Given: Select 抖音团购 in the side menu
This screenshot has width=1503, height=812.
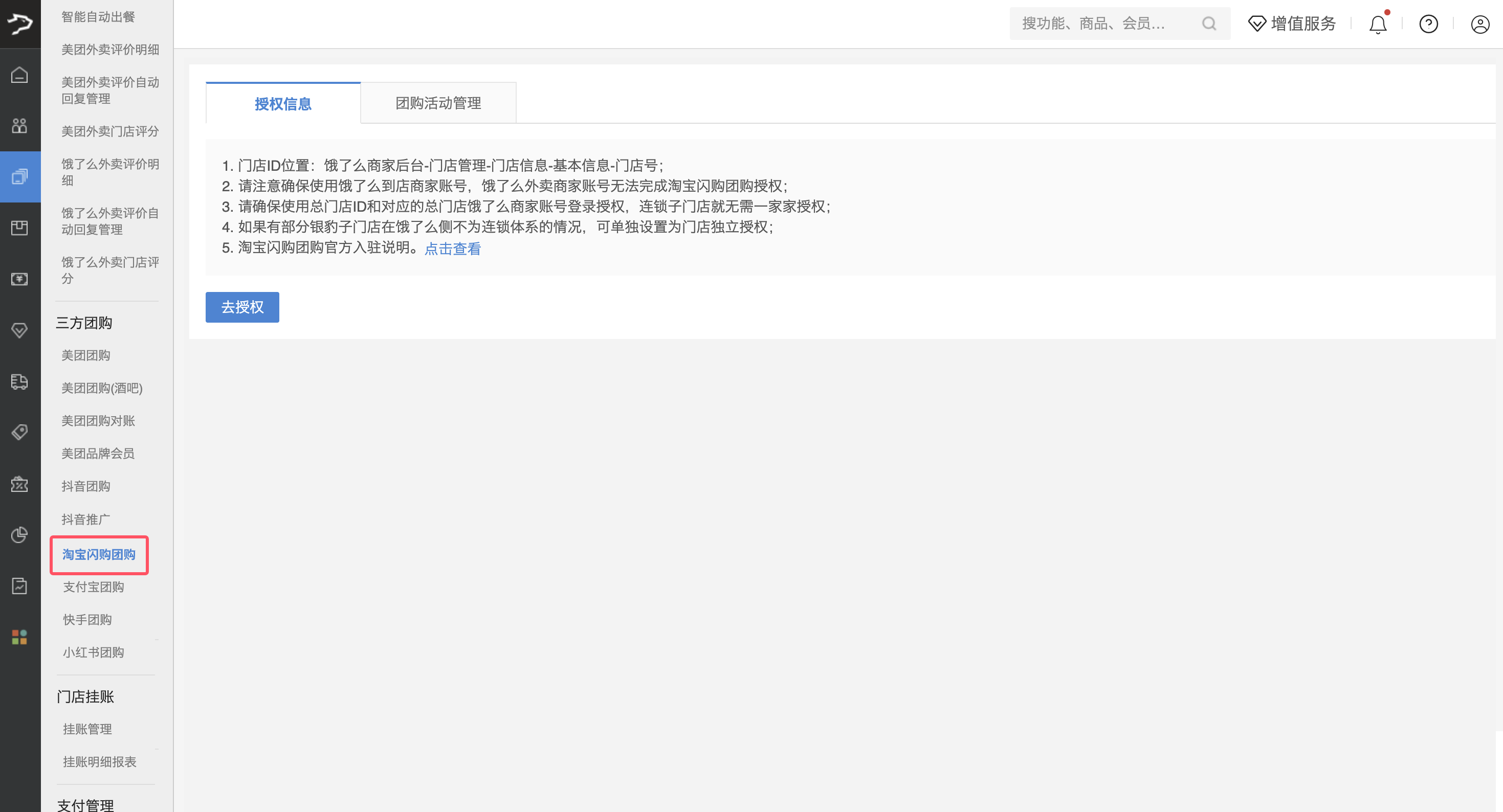Looking at the screenshot, I should [x=86, y=486].
